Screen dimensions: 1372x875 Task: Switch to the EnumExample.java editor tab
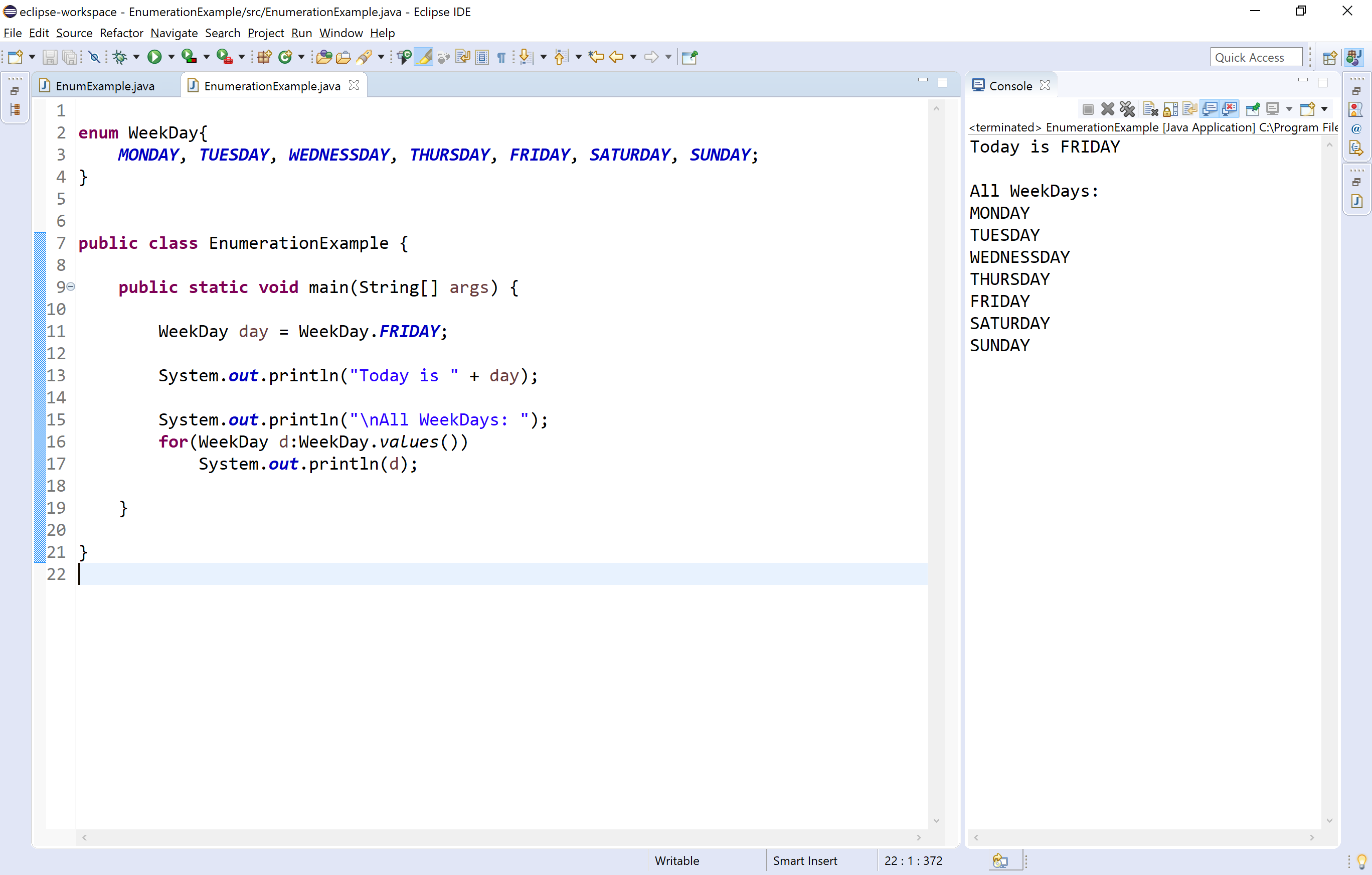pos(105,85)
